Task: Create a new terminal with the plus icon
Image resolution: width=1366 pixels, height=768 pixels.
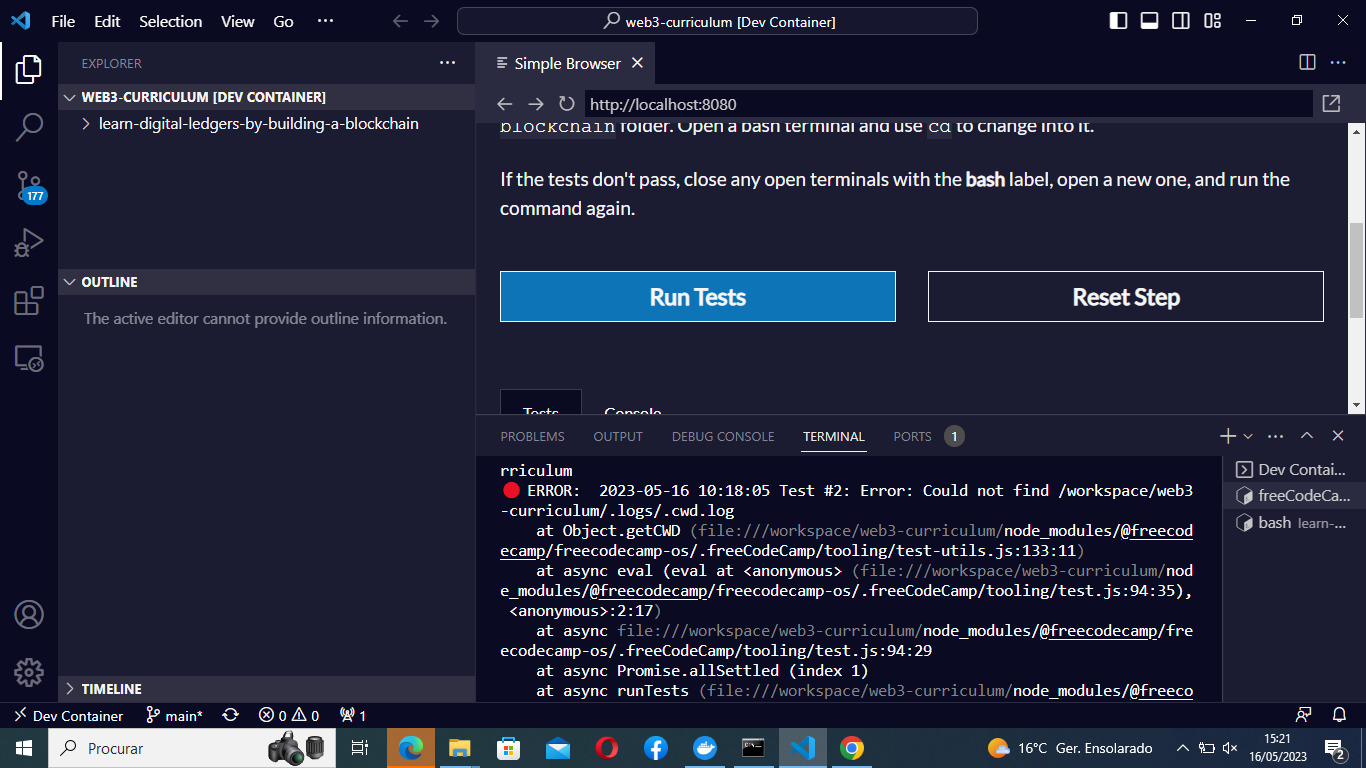Action: coord(1226,436)
